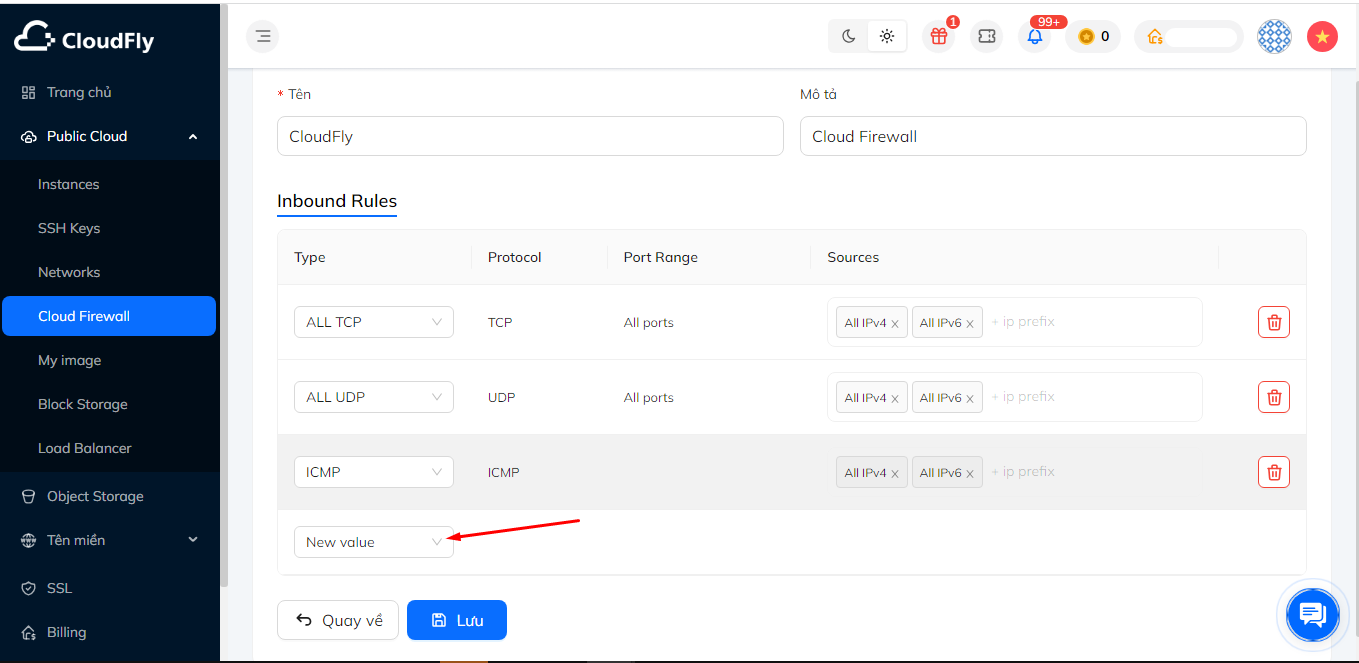Remove All IPv6 tag from UDP rule
This screenshot has width=1359, height=663.
pos(970,398)
